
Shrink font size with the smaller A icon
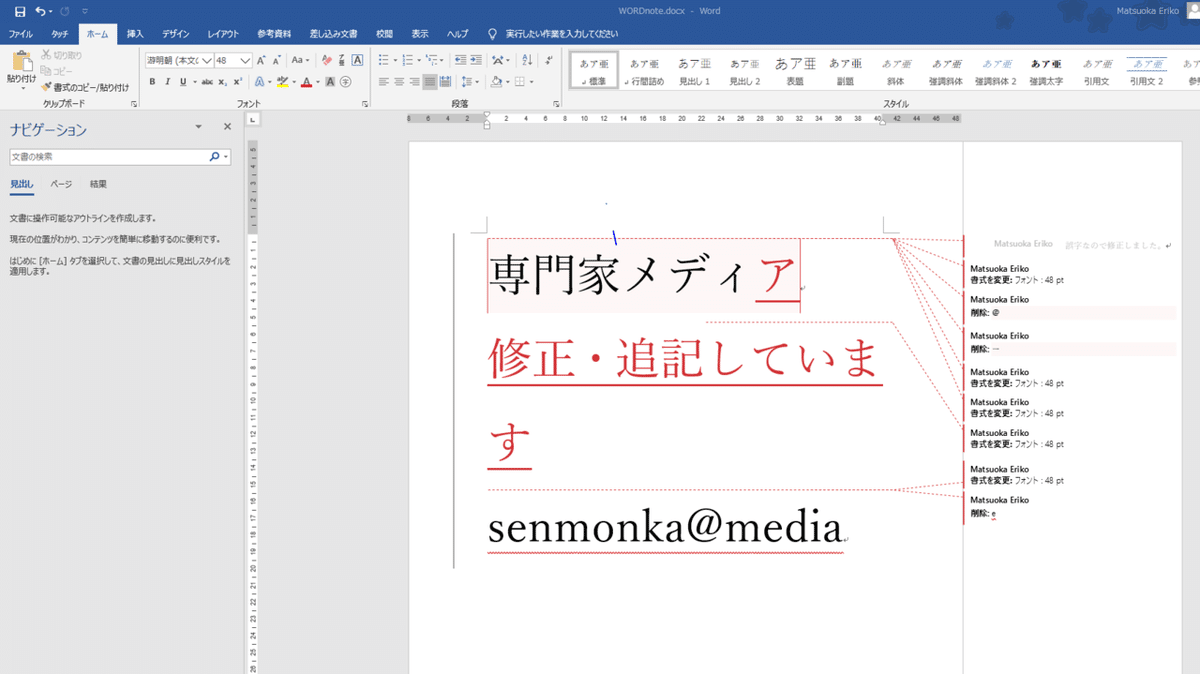click(278, 60)
